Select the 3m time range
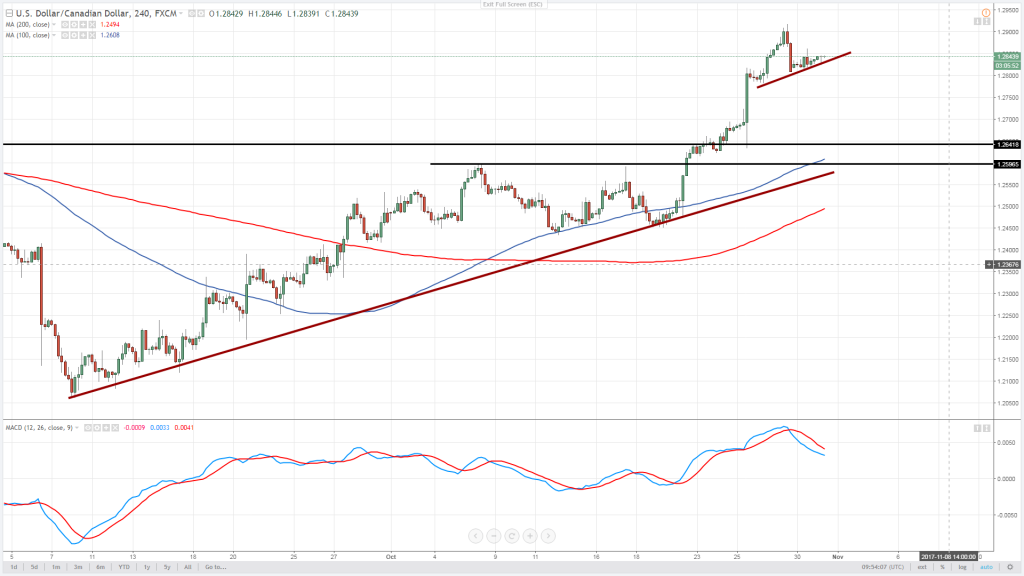Image resolution: width=1024 pixels, height=576 pixels. [78, 567]
